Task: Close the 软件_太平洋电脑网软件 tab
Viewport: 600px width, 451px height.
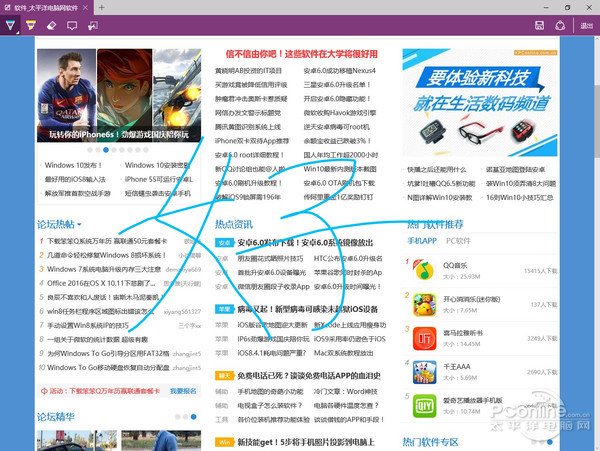Action: [86, 7]
